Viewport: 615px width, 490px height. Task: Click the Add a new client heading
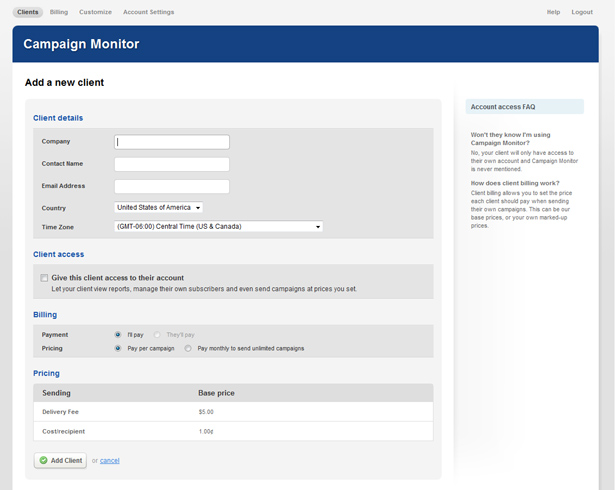coord(64,83)
